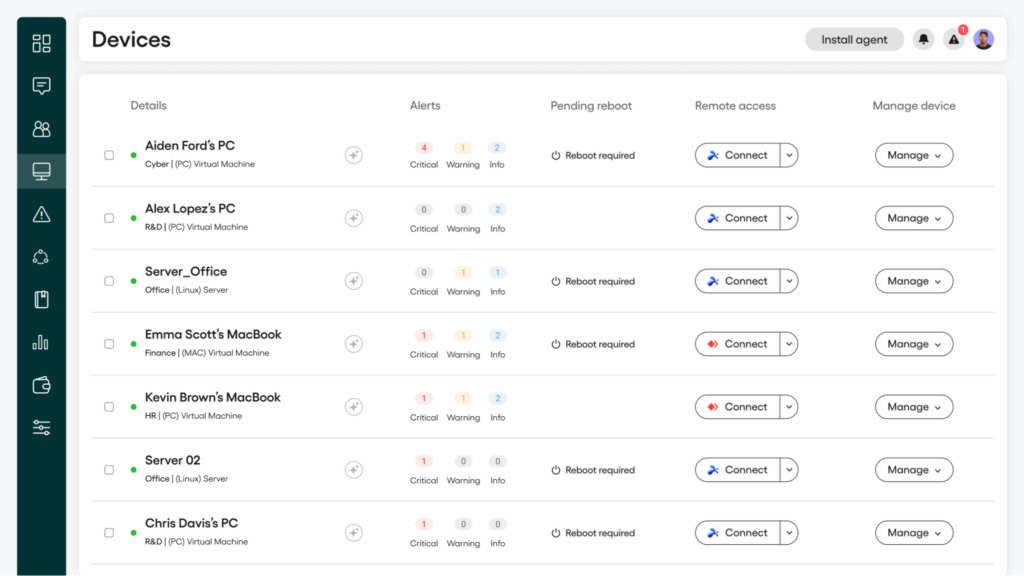Open the alerts triangle icon in sidebar
The width and height of the screenshot is (1024, 576).
click(x=41, y=214)
